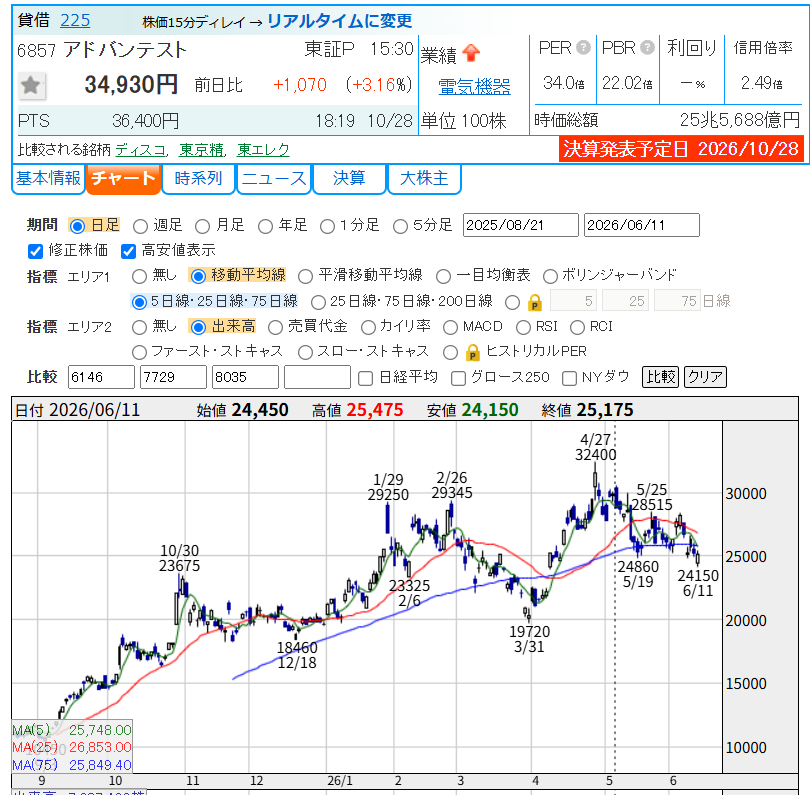The height and width of the screenshot is (795, 810).
Task: Open 大株主 tab
Action: click(x=424, y=179)
